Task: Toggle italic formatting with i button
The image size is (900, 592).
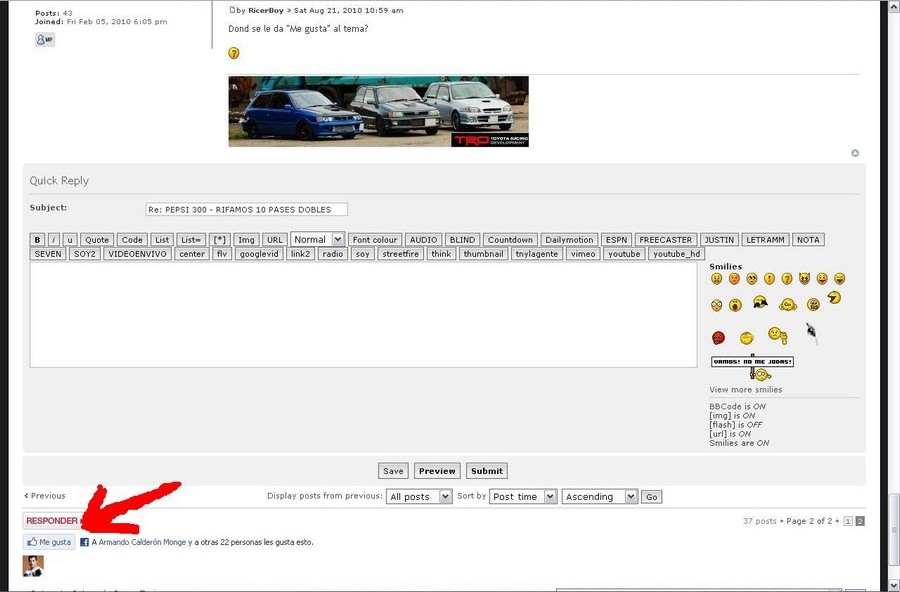Action: click(54, 240)
